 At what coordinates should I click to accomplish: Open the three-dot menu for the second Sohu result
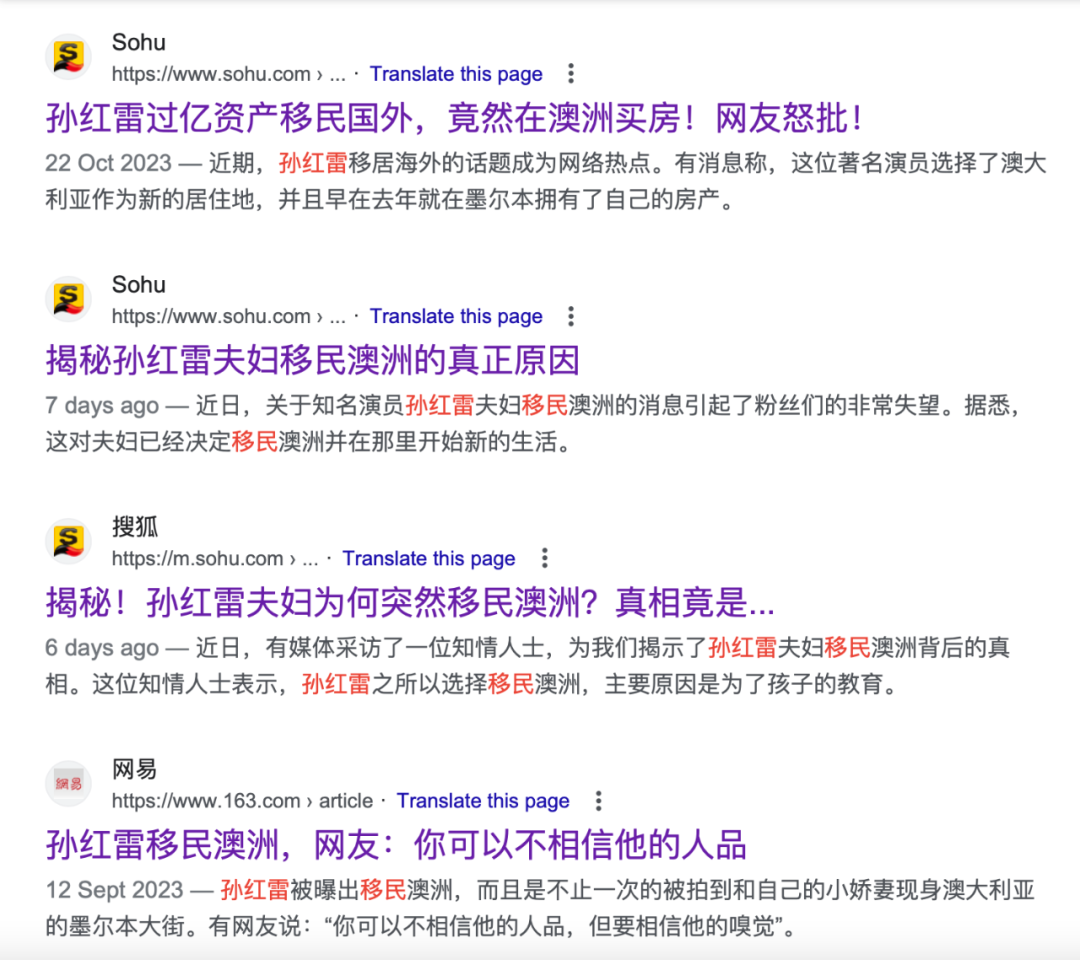point(571,316)
